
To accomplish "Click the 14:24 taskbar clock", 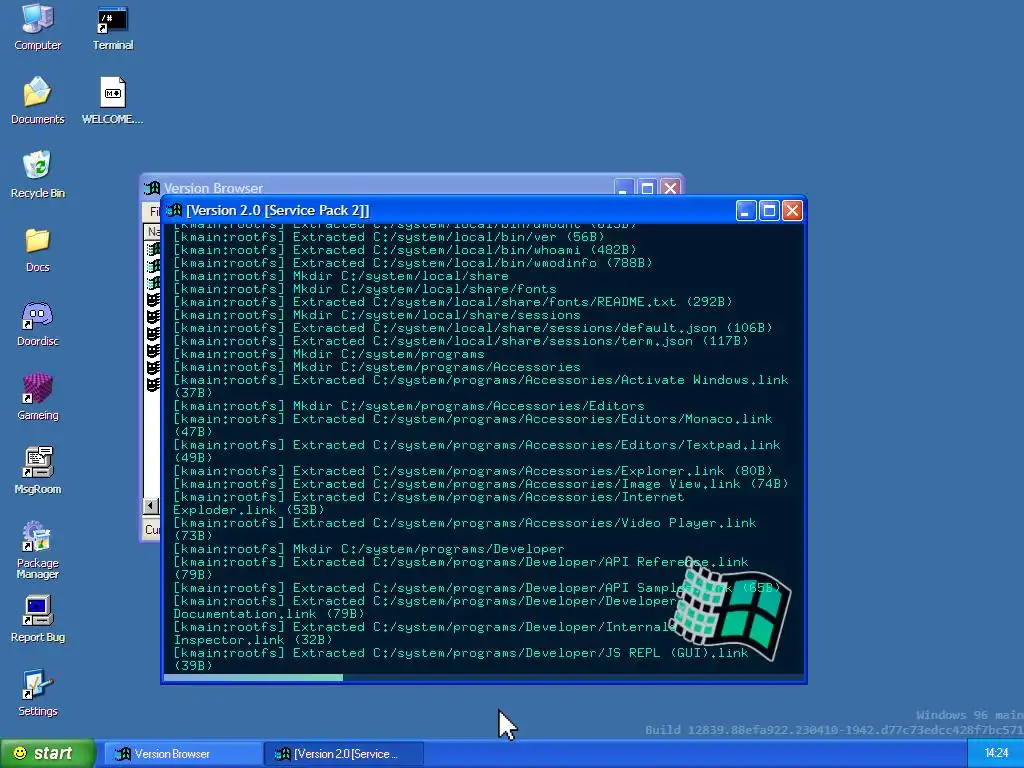I will pos(996,754).
